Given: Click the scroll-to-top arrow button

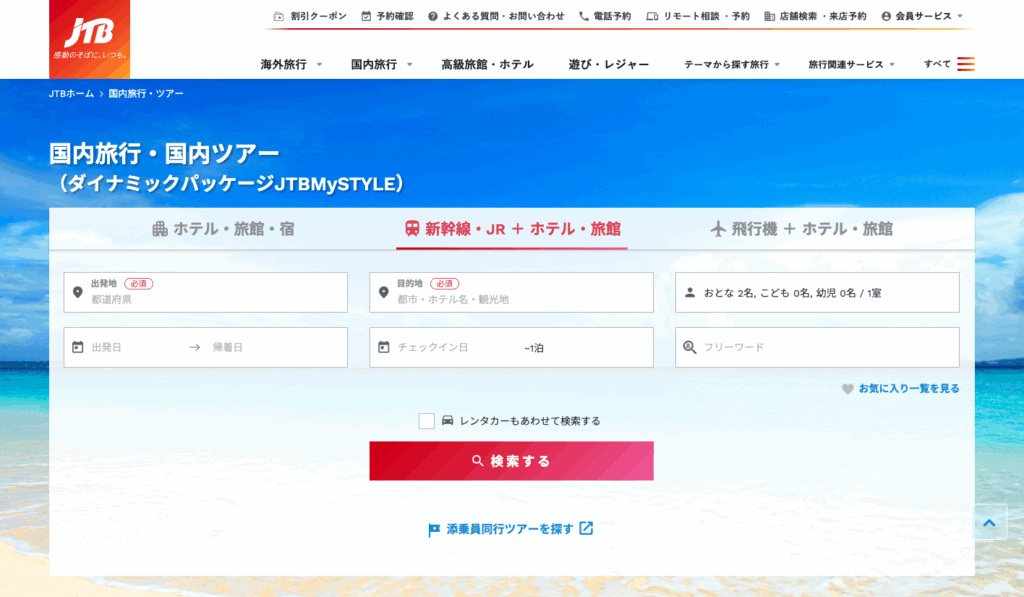Looking at the screenshot, I should pyautogui.click(x=989, y=523).
